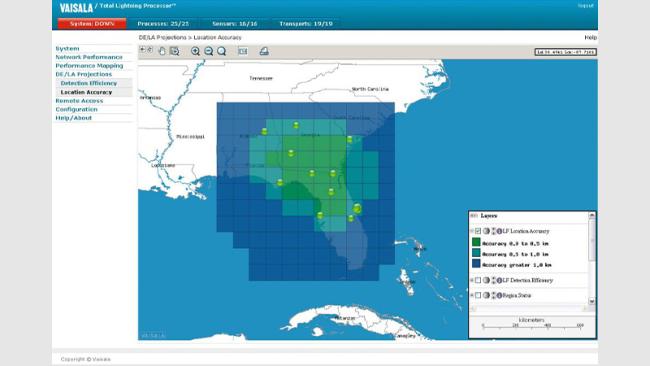The height and width of the screenshot is (366, 650).
Task: Click the latitude/longitude coordinate readout box
Action: pos(565,52)
